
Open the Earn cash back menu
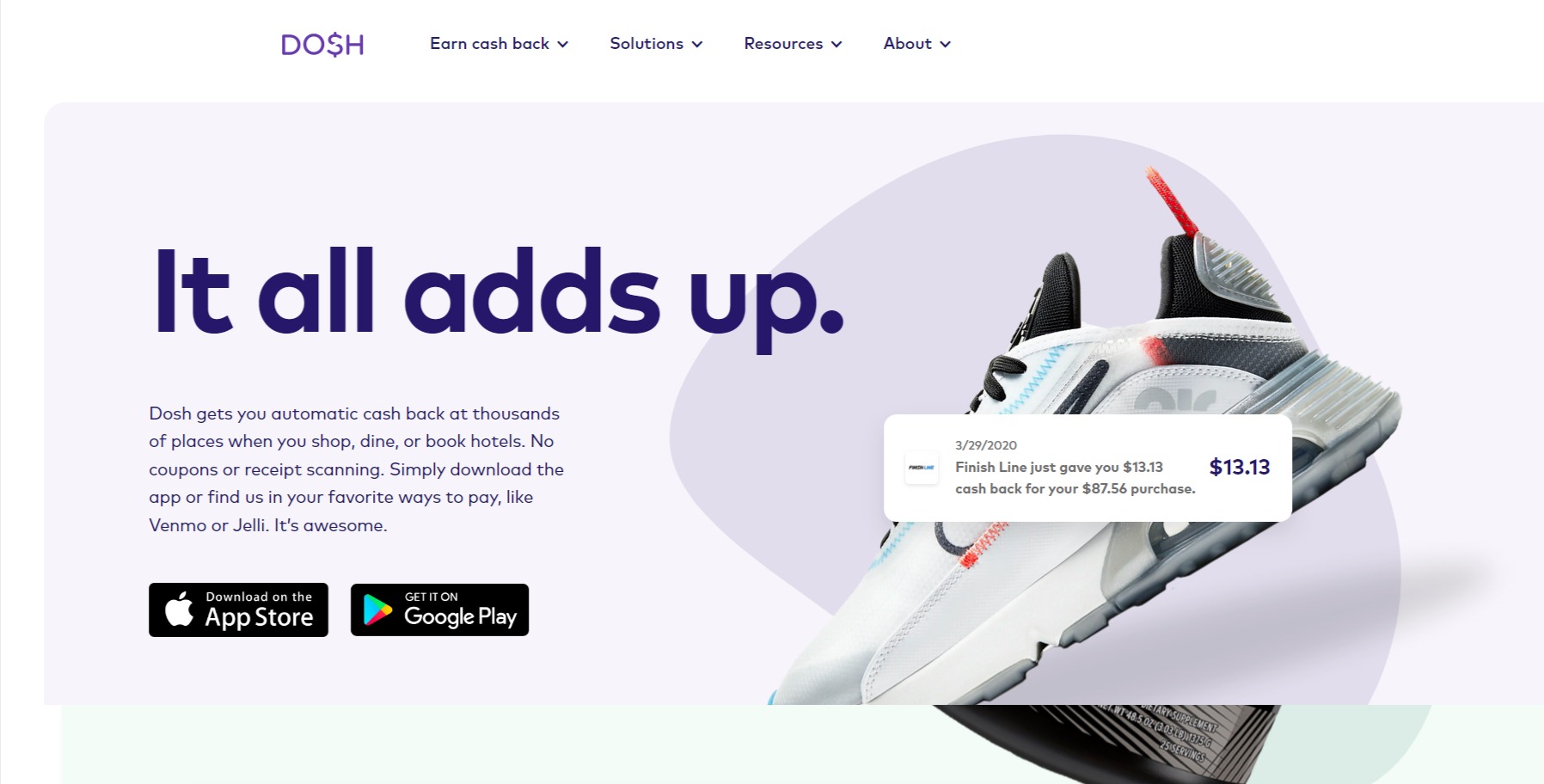tap(499, 44)
